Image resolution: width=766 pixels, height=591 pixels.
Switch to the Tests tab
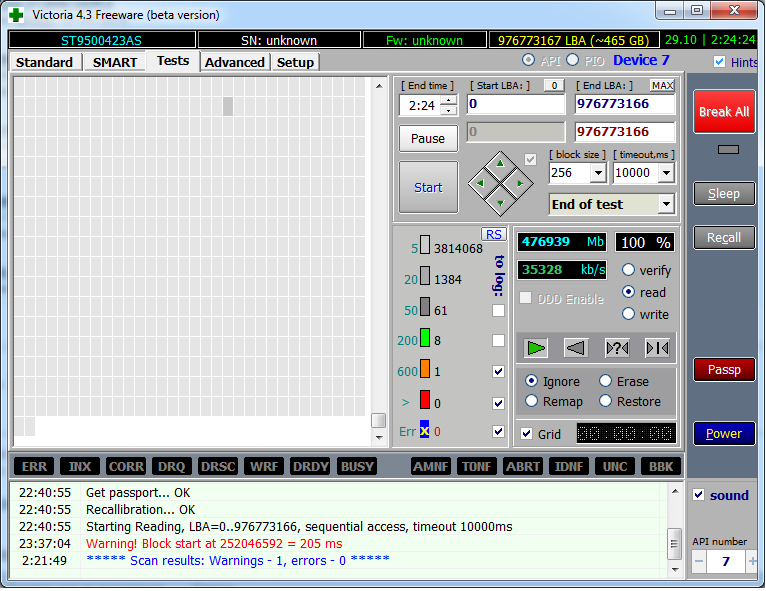(173, 61)
